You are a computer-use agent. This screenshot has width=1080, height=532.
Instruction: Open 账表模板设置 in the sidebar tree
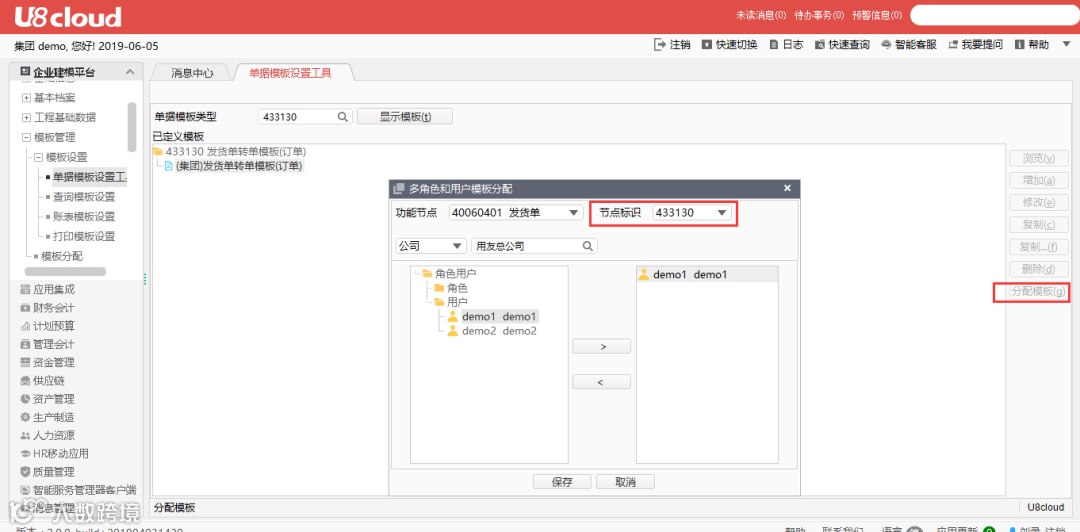pos(84,216)
